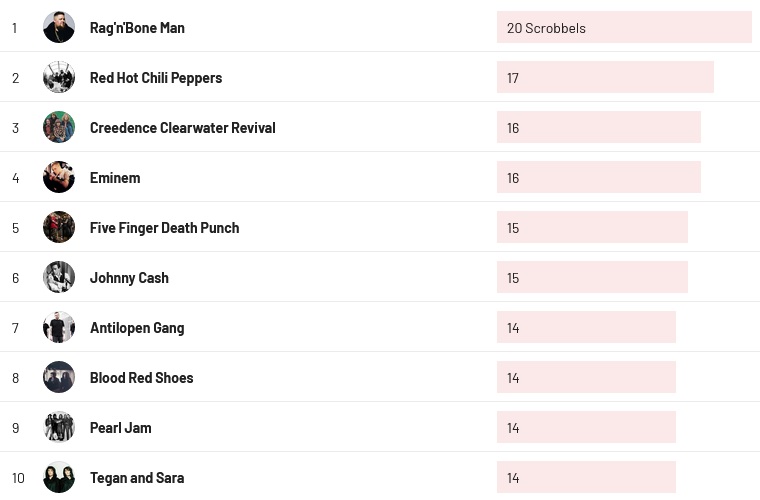The height and width of the screenshot is (500, 760).
Task: Select Eminem's round profile picture
Action: click(59, 177)
